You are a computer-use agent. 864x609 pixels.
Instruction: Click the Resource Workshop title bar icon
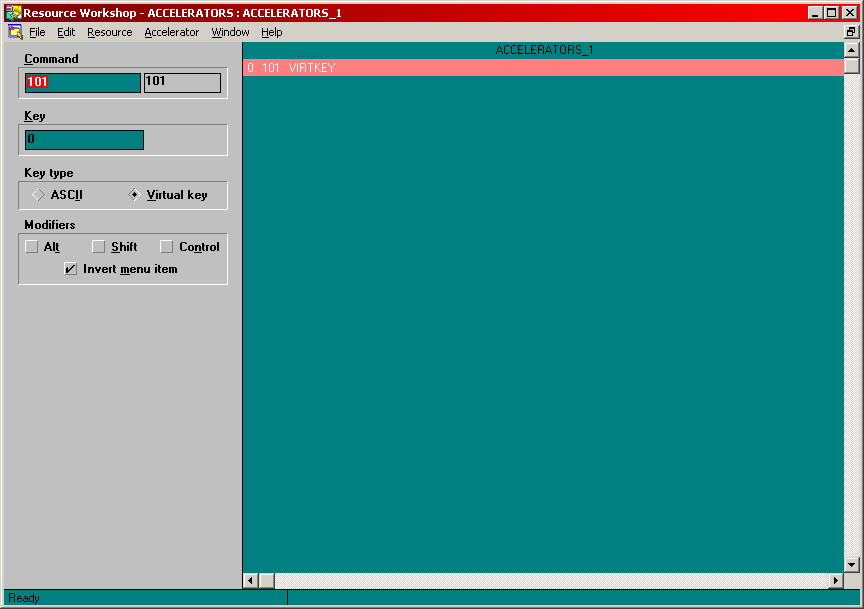tap(13, 13)
